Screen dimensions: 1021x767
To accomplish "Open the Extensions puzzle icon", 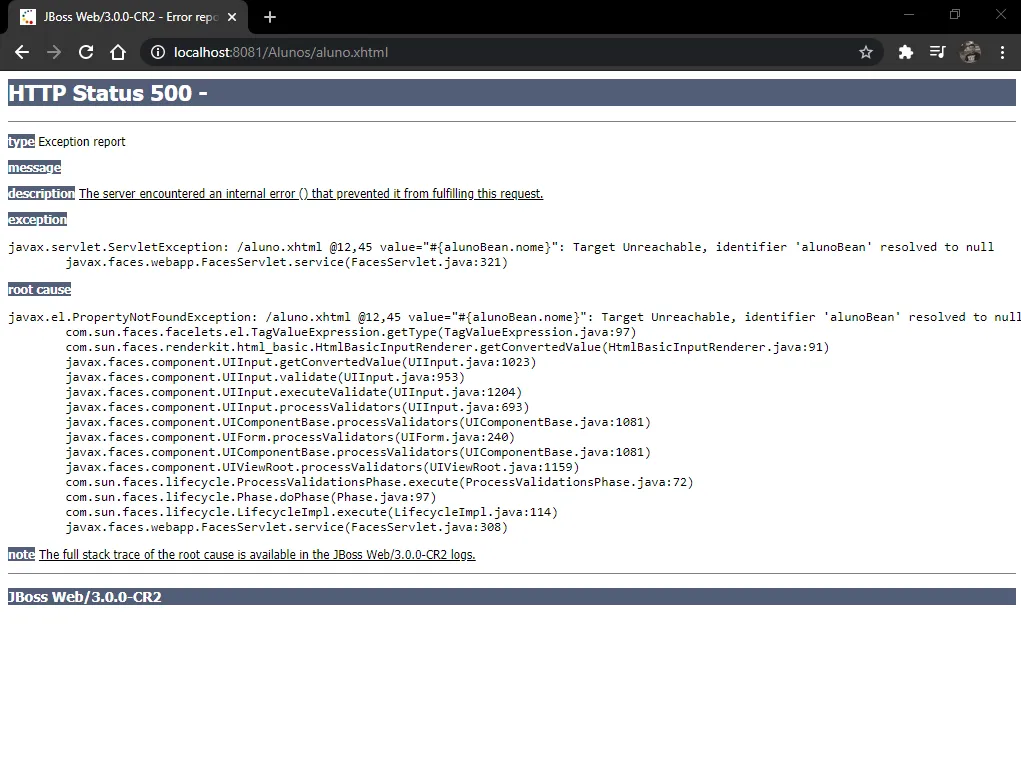I will click(905, 52).
